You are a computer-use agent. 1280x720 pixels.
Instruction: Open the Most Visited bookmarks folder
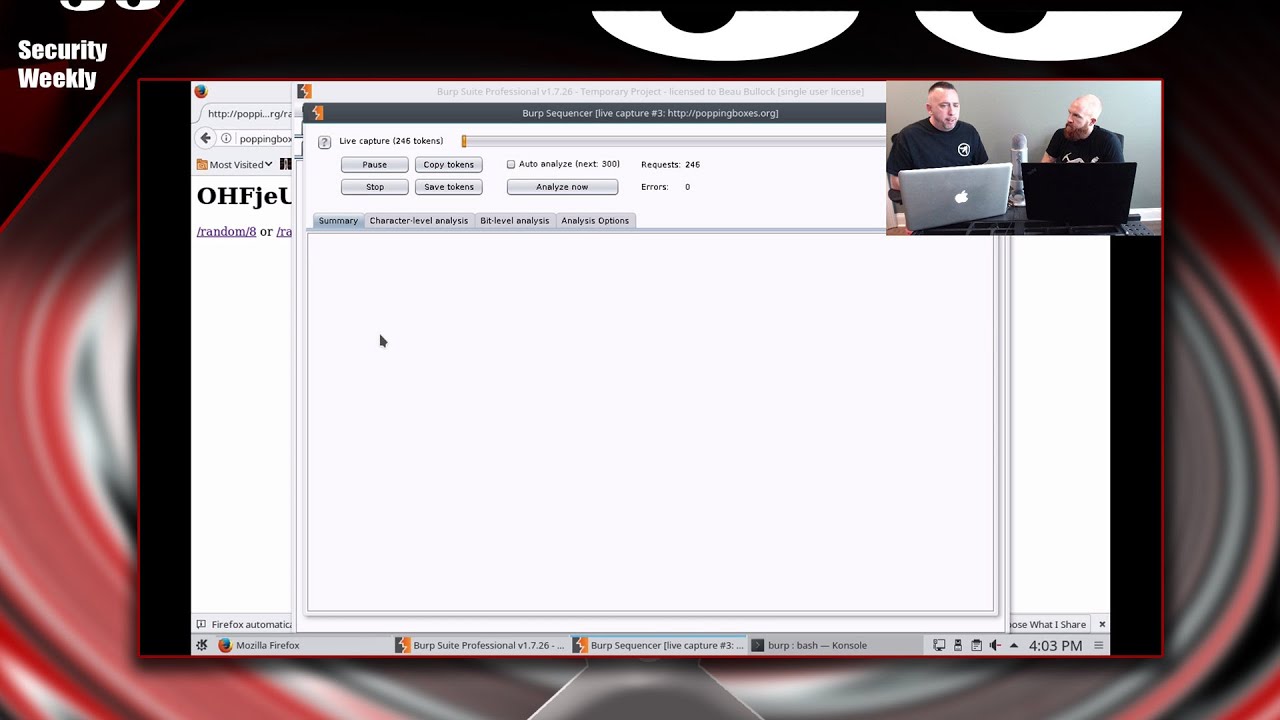click(235, 164)
